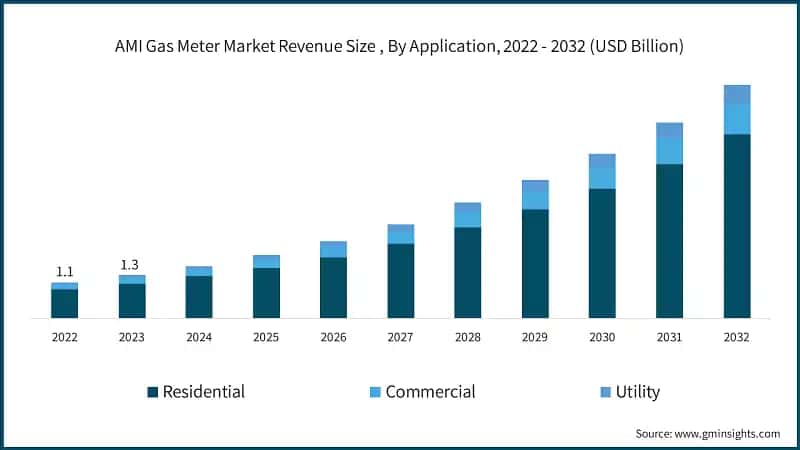Image resolution: width=800 pixels, height=450 pixels.
Task: Click the 2027 axis label
Action: click(x=400, y=337)
